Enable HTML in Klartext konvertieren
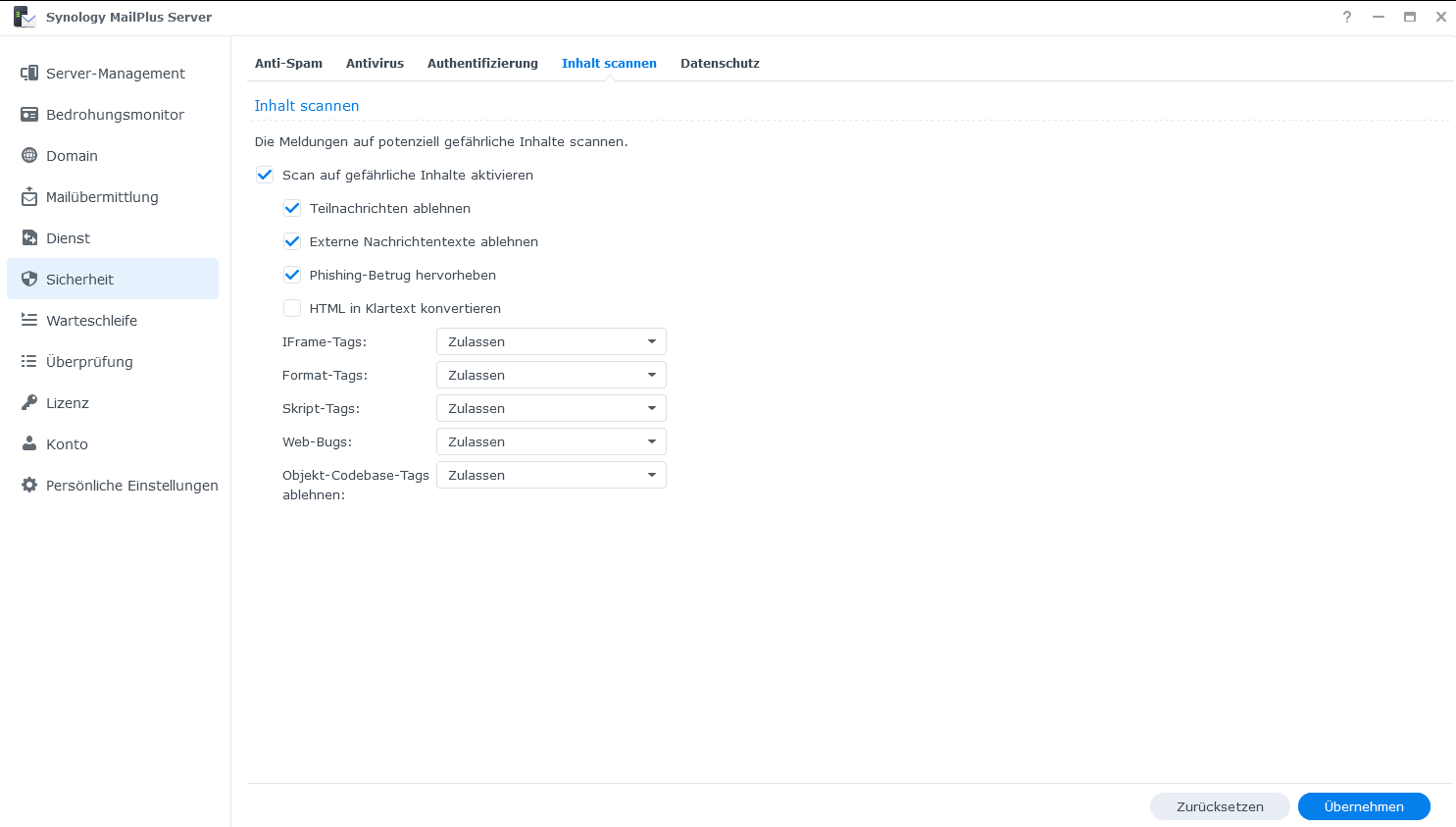1456x827 pixels. pos(292,309)
